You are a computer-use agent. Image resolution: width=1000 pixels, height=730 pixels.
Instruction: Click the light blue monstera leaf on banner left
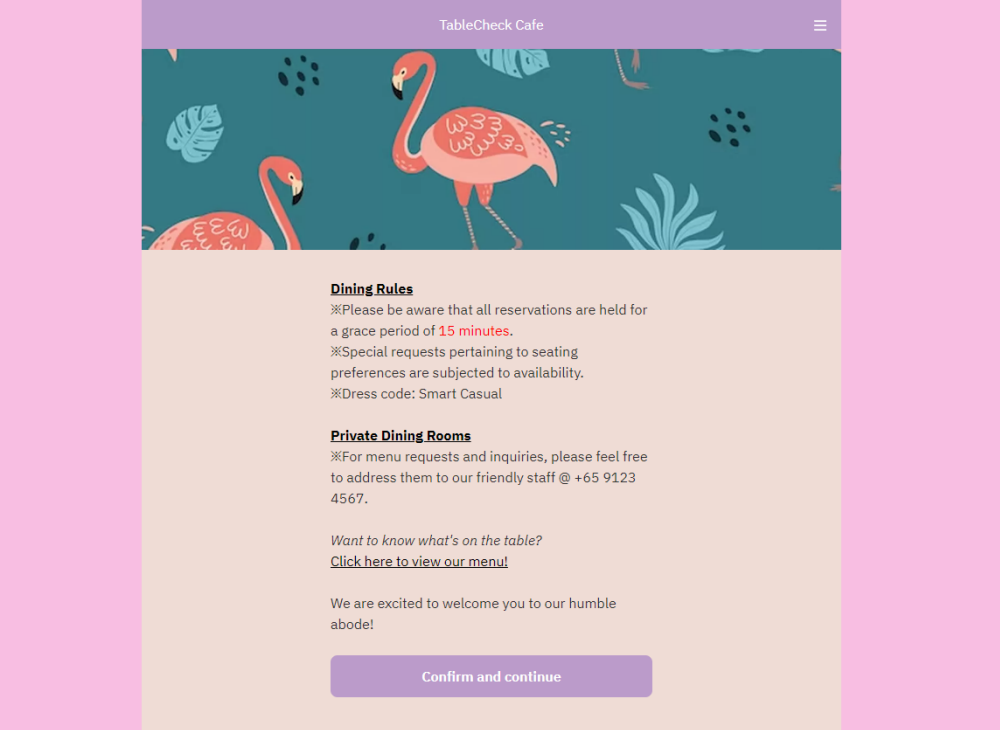(195, 133)
